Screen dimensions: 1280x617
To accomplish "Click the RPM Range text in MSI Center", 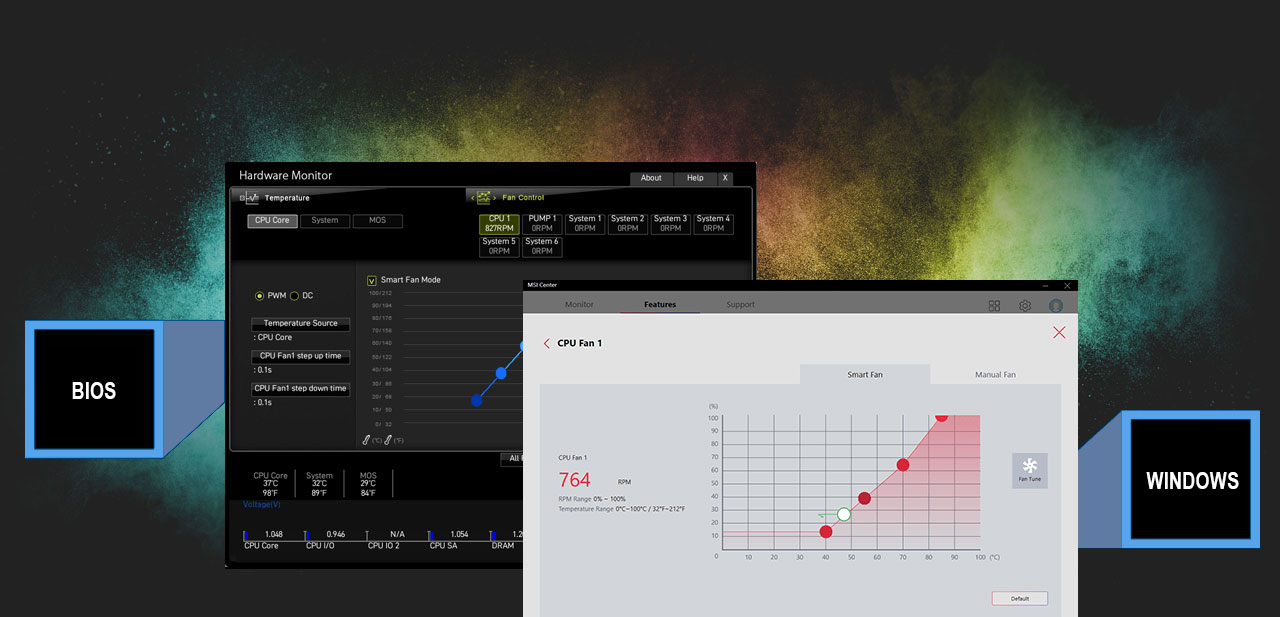I will (592, 499).
